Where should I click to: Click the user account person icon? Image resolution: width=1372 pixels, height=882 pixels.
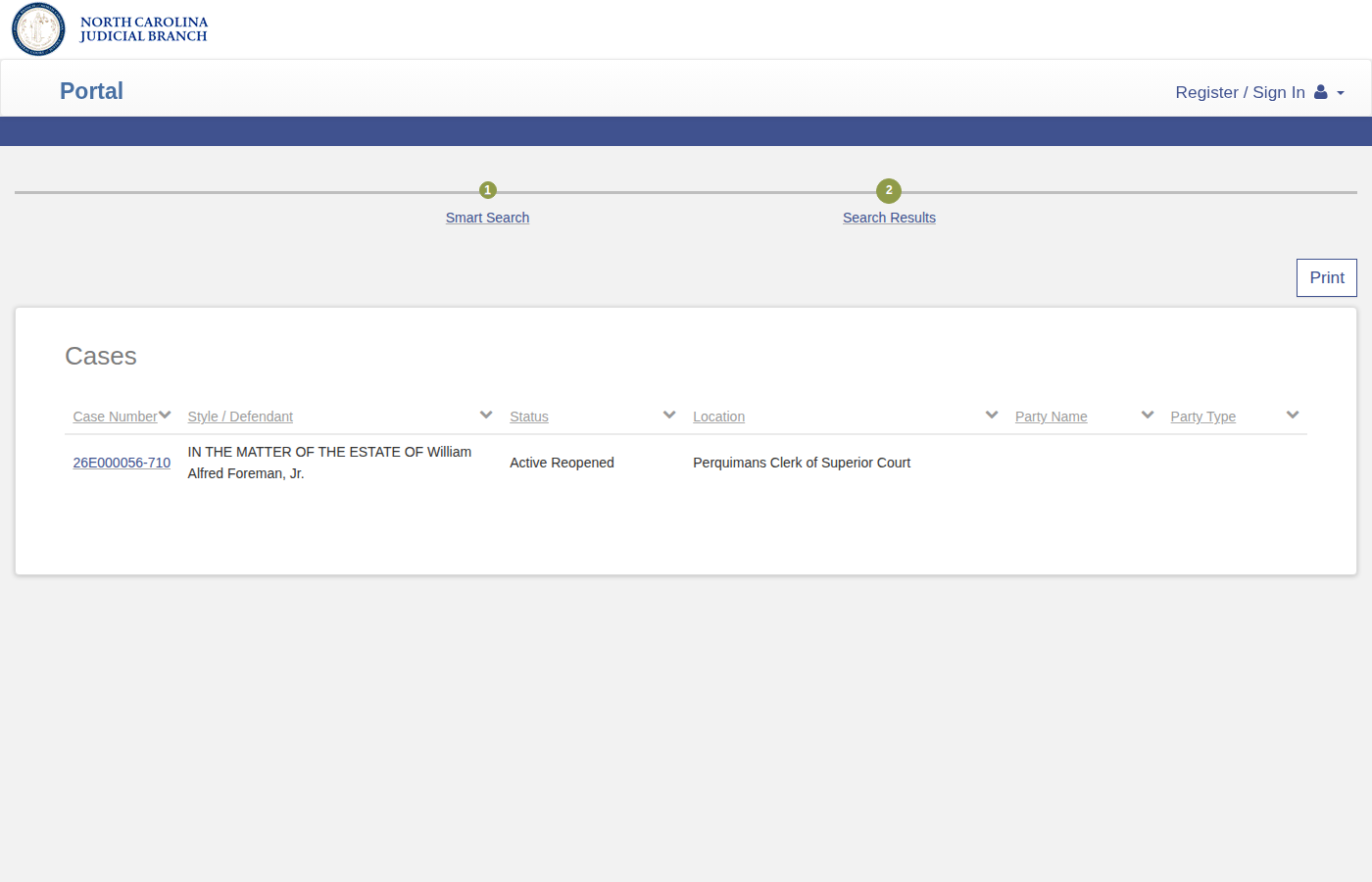click(x=1321, y=91)
